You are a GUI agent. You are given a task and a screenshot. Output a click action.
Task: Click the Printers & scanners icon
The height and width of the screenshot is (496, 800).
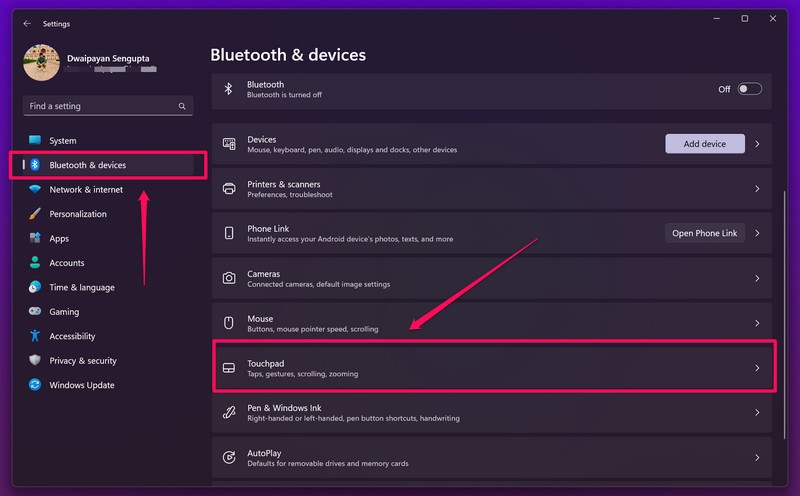[229, 188]
